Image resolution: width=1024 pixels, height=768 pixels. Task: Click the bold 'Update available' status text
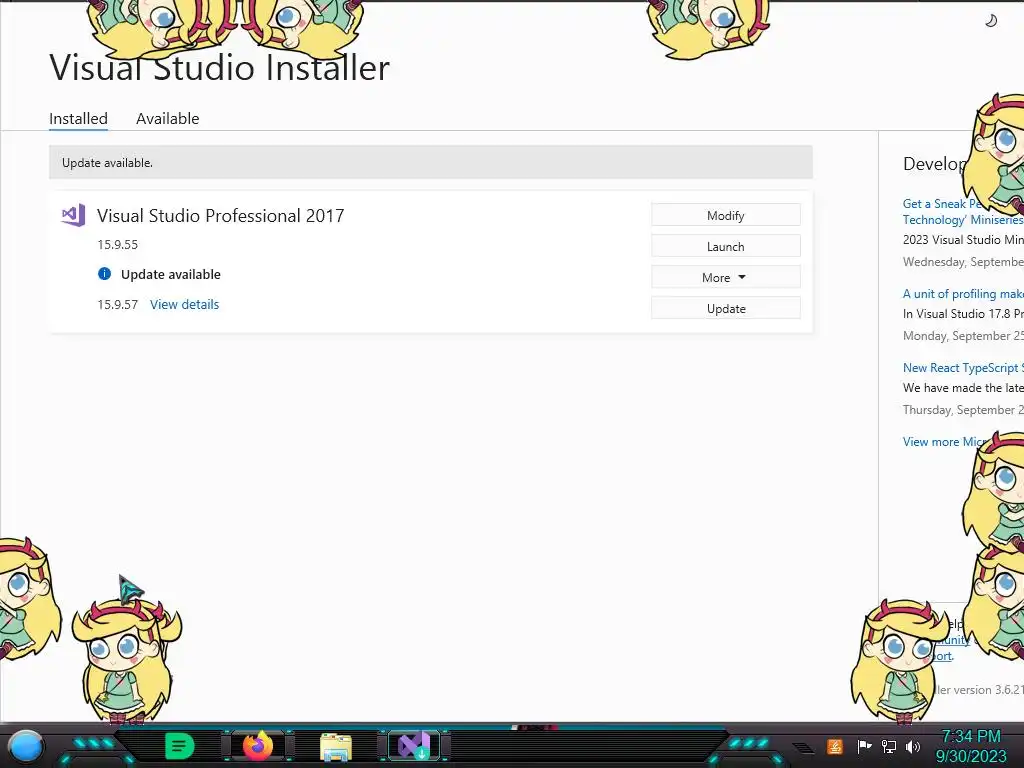pyautogui.click(x=170, y=274)
